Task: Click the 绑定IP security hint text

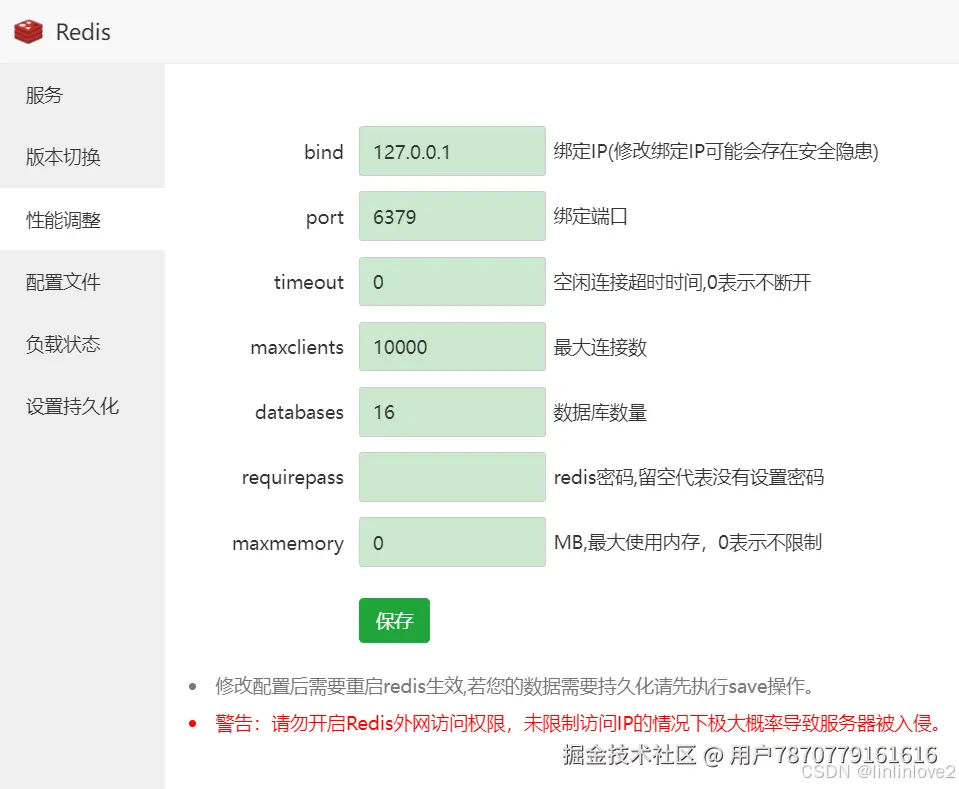Action: coord(716,151)
